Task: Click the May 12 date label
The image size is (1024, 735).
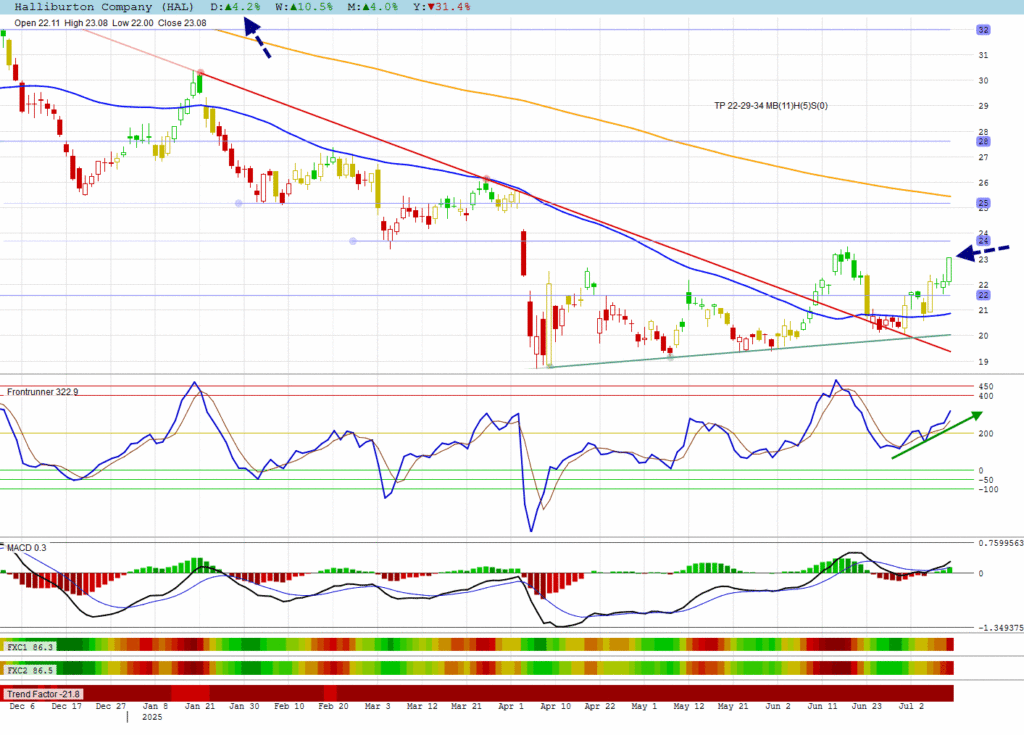Action: [688, 706]
